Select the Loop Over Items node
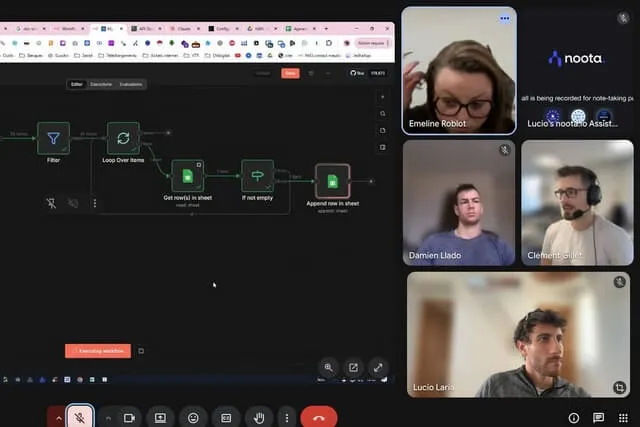Viewport: 640px width, 427px height. coord(123,138)
